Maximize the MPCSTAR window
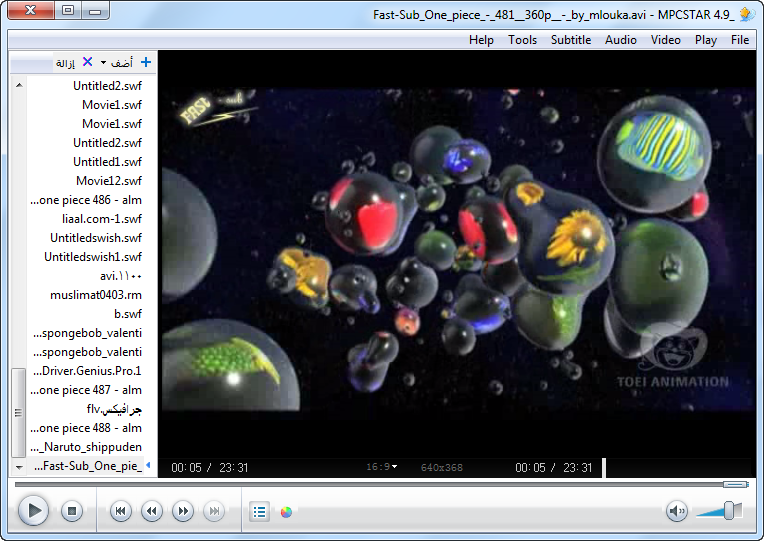This screenshot has height=541, width=764. tap(68, 10)
